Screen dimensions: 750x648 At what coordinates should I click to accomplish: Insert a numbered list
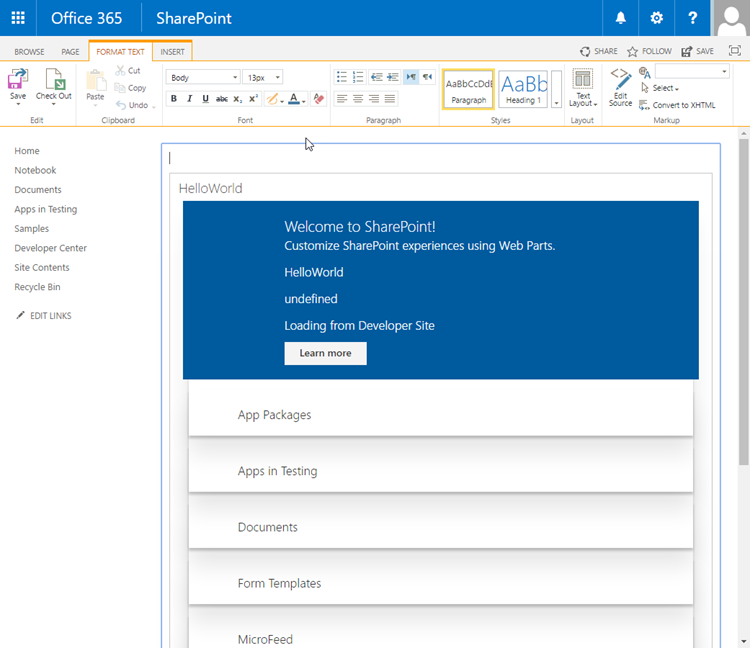pyautogui.click(x=358, y=77)
